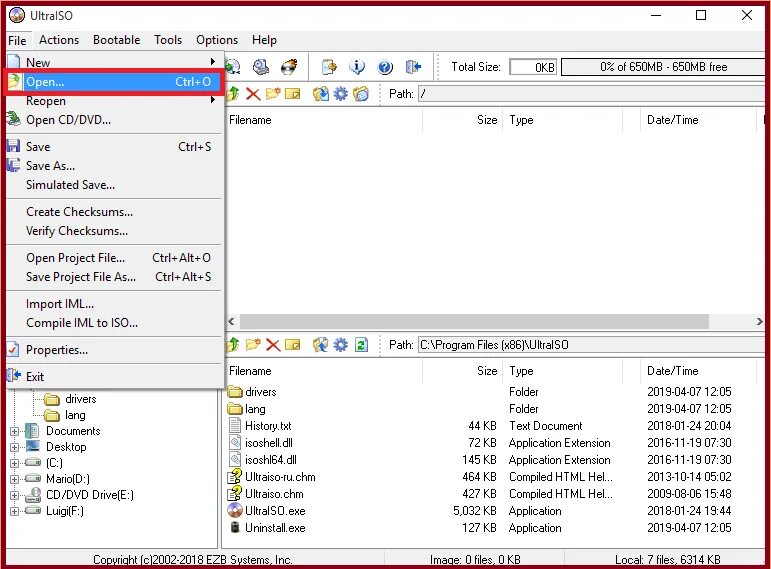This screenshot has width=771, height=569.
Task: Choose Create Checksums... entry
Action: tap(115, 212)
